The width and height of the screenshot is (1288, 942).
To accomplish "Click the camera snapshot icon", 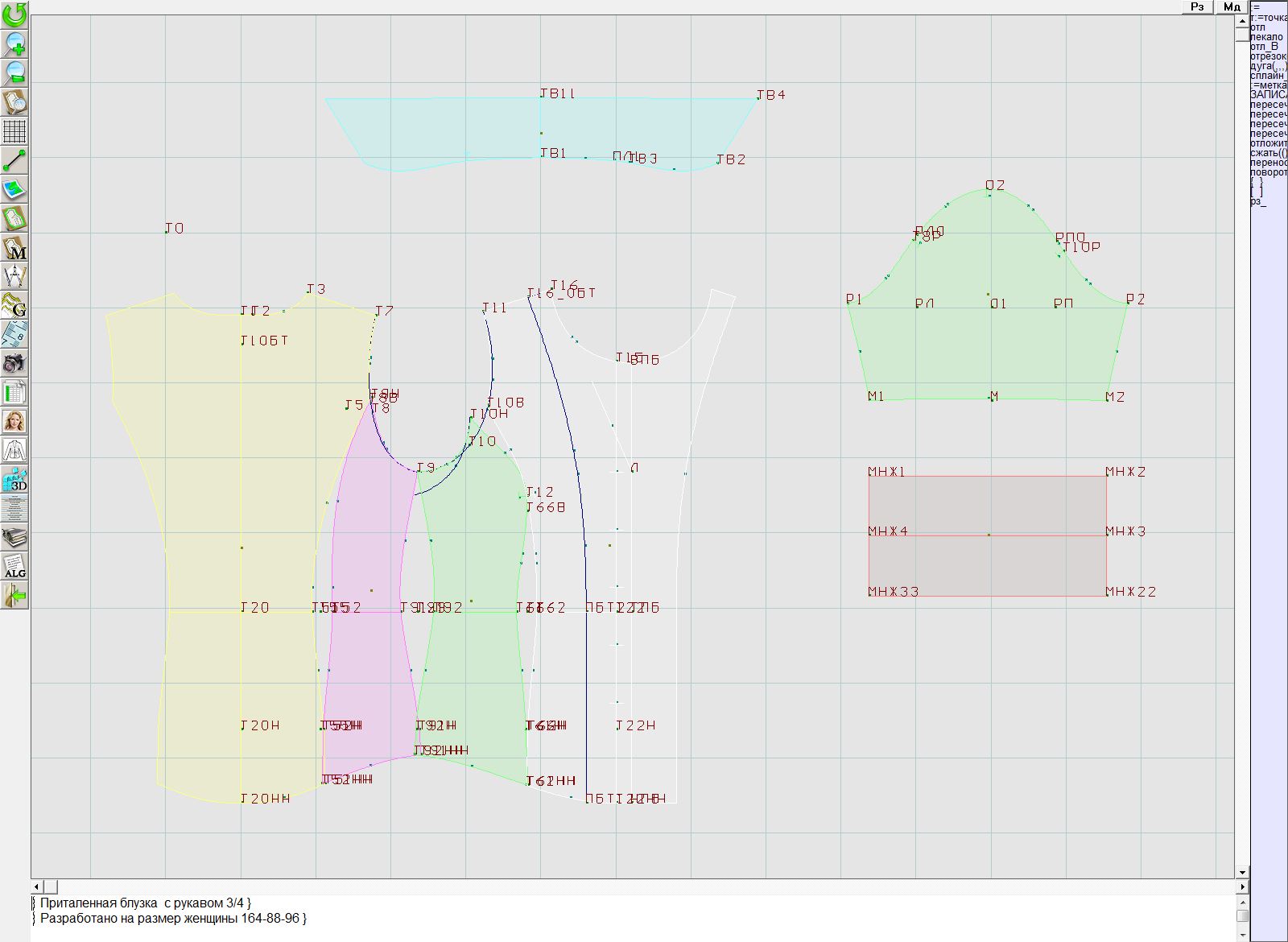I will tap(14, 363).
